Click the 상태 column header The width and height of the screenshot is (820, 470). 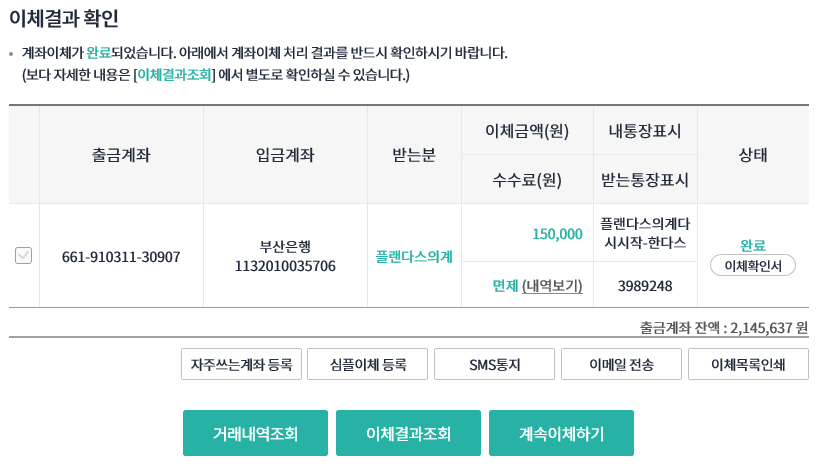pyautogui.click(x=752, y=155)
